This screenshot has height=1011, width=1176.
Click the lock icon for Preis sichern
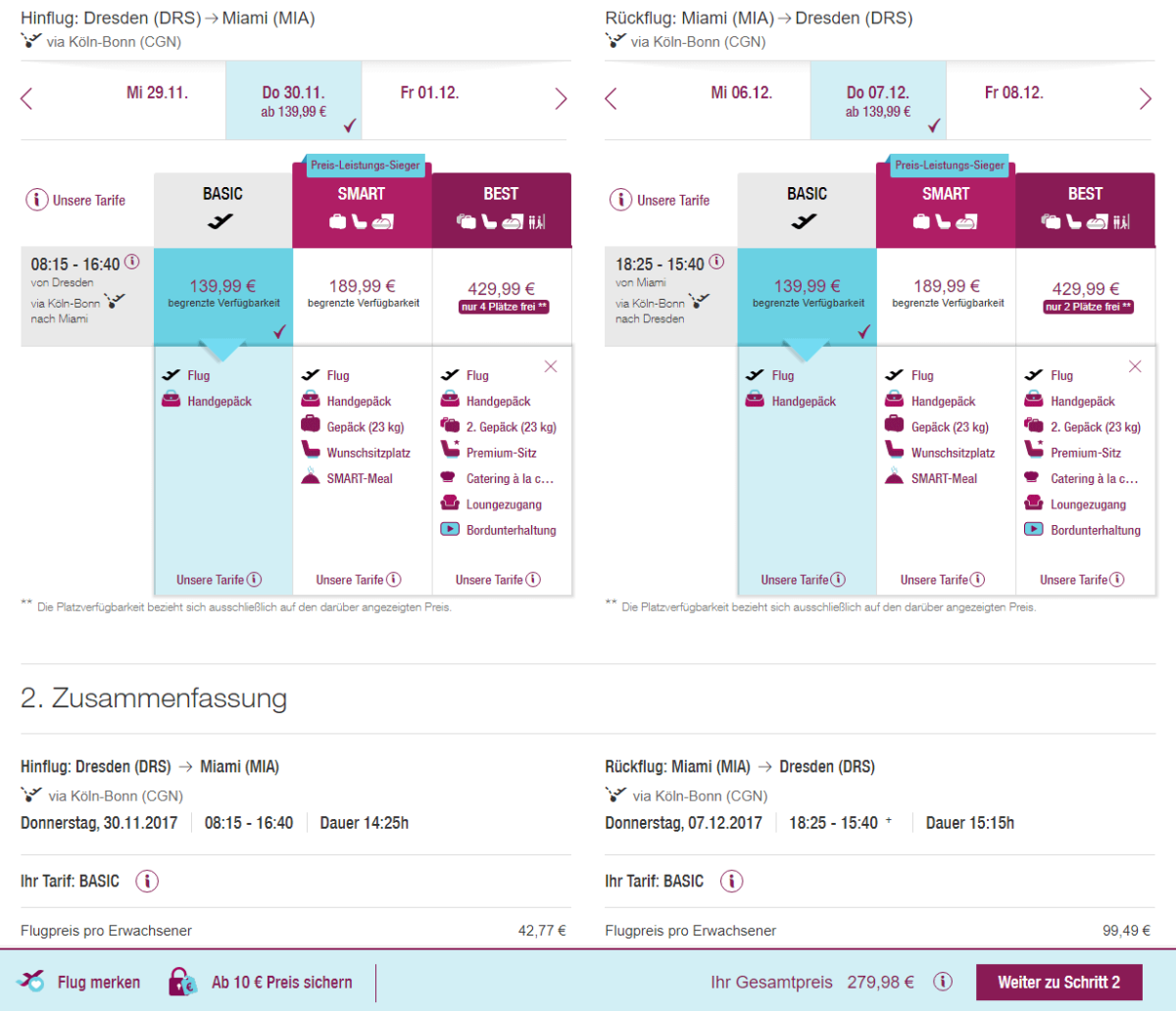pyautogui.click(x=182, y=982)
